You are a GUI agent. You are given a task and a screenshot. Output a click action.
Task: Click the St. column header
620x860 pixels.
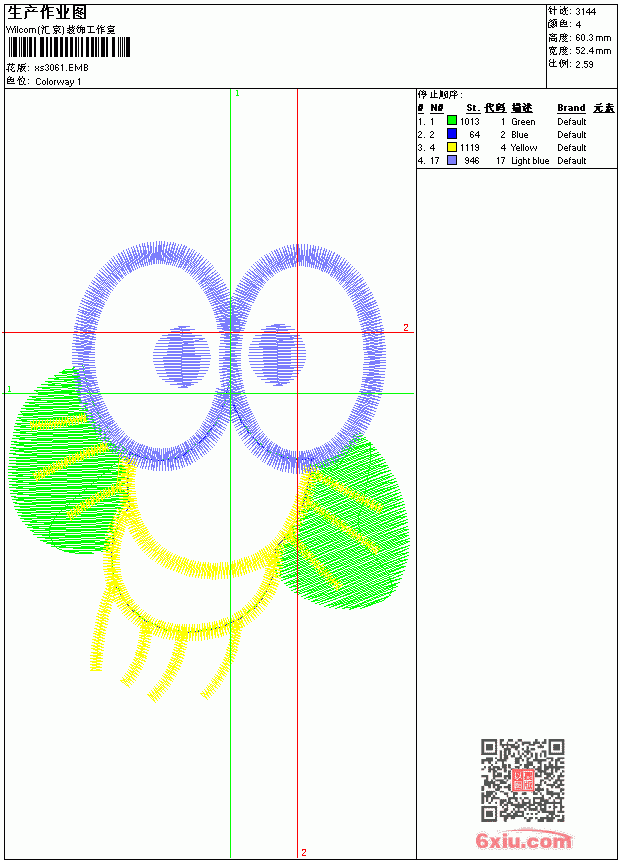pyautogui.click(x=473, y=108)
